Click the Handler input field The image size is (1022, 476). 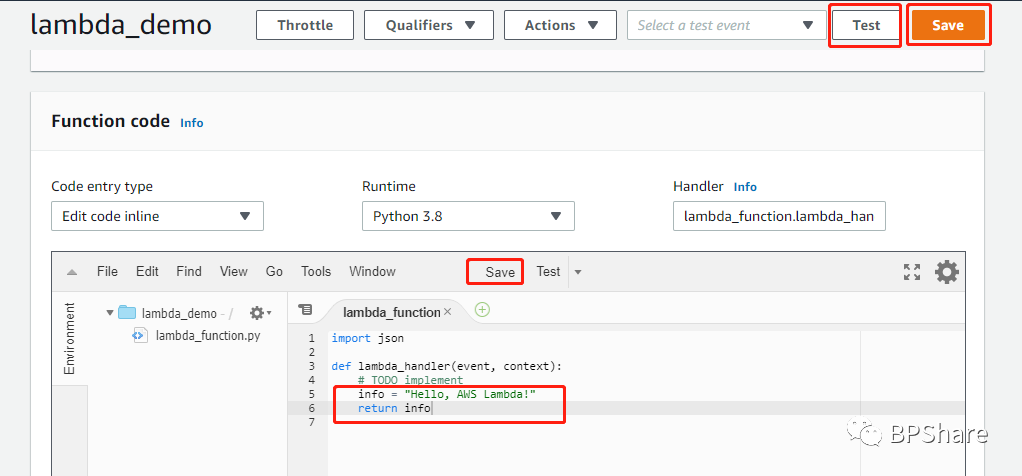779,216
